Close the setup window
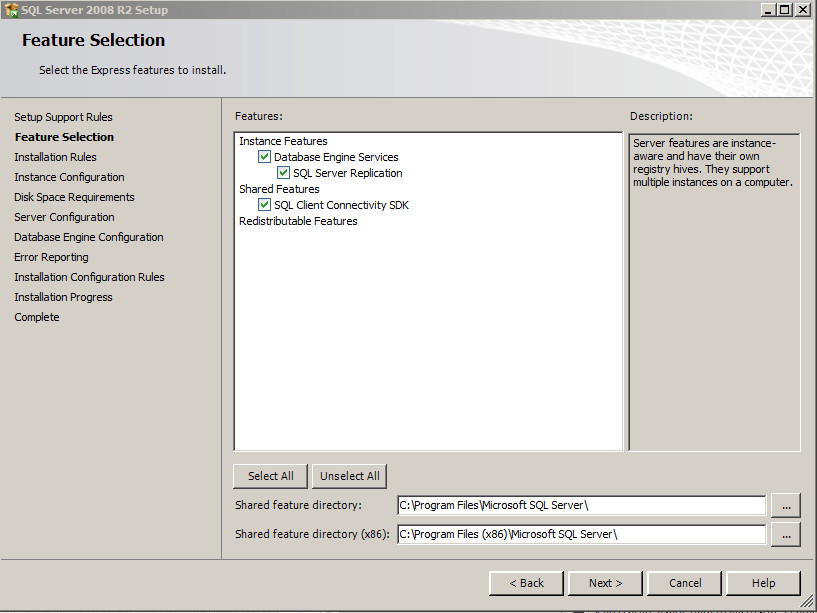 pos(803,9)
